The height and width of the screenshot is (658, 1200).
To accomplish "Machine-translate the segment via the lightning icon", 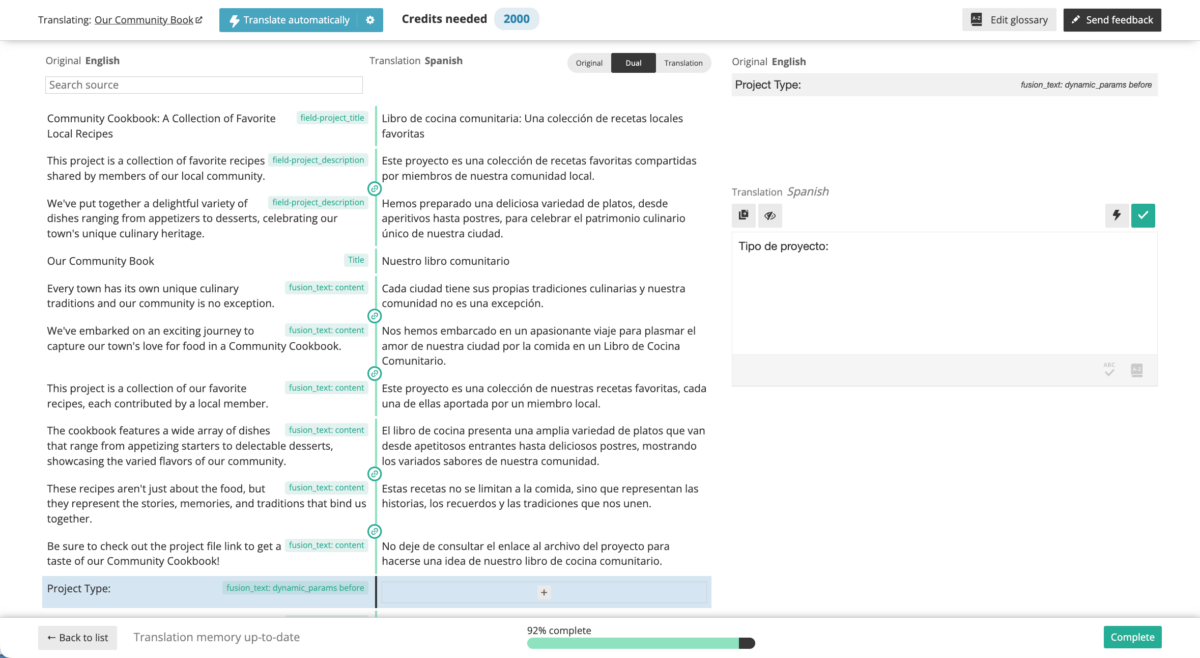I will tap(1116, 215).
